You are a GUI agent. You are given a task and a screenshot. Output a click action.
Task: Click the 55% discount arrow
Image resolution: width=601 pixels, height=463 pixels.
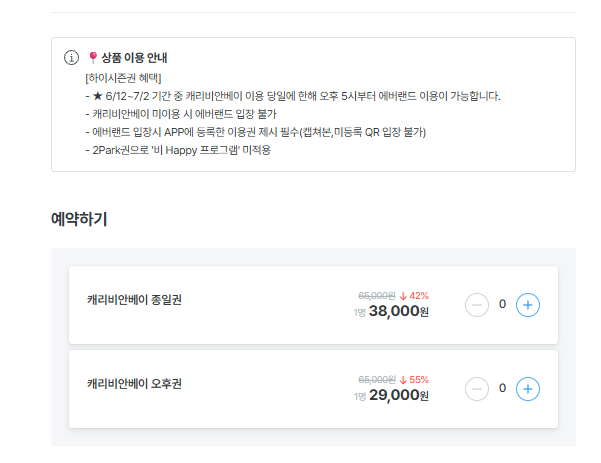pos(403,380)
